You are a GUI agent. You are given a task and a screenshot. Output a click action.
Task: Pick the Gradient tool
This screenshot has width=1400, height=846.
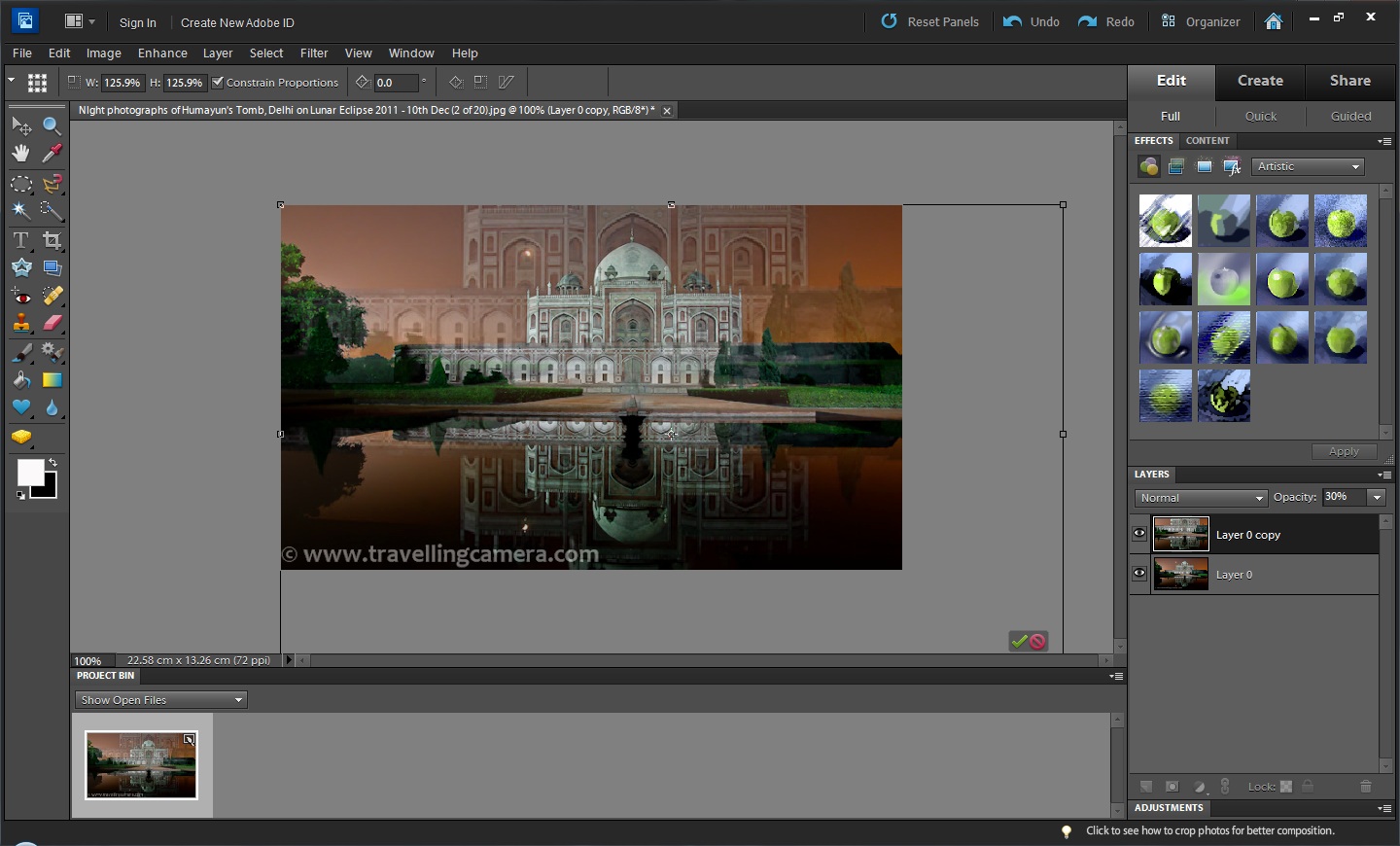52,380
